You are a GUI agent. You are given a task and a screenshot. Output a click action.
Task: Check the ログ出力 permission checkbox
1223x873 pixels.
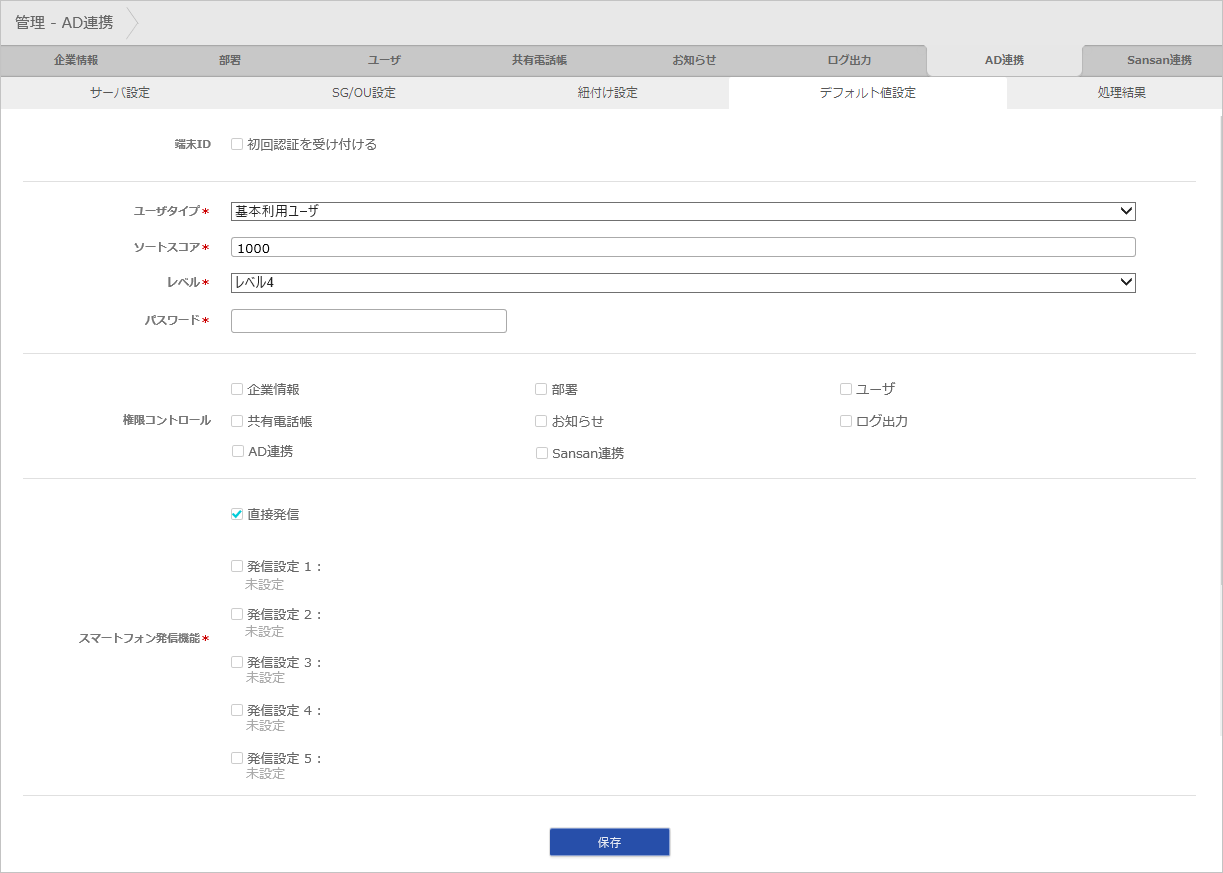point(846,421)
